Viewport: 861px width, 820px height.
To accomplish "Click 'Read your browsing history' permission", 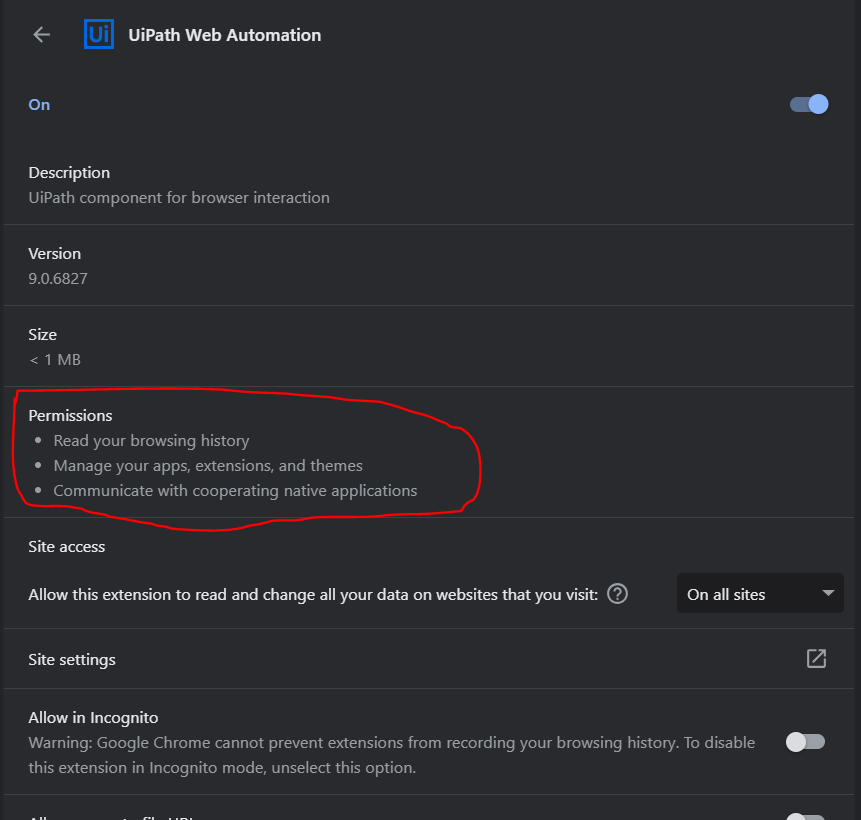I will (x=151, y=440).
